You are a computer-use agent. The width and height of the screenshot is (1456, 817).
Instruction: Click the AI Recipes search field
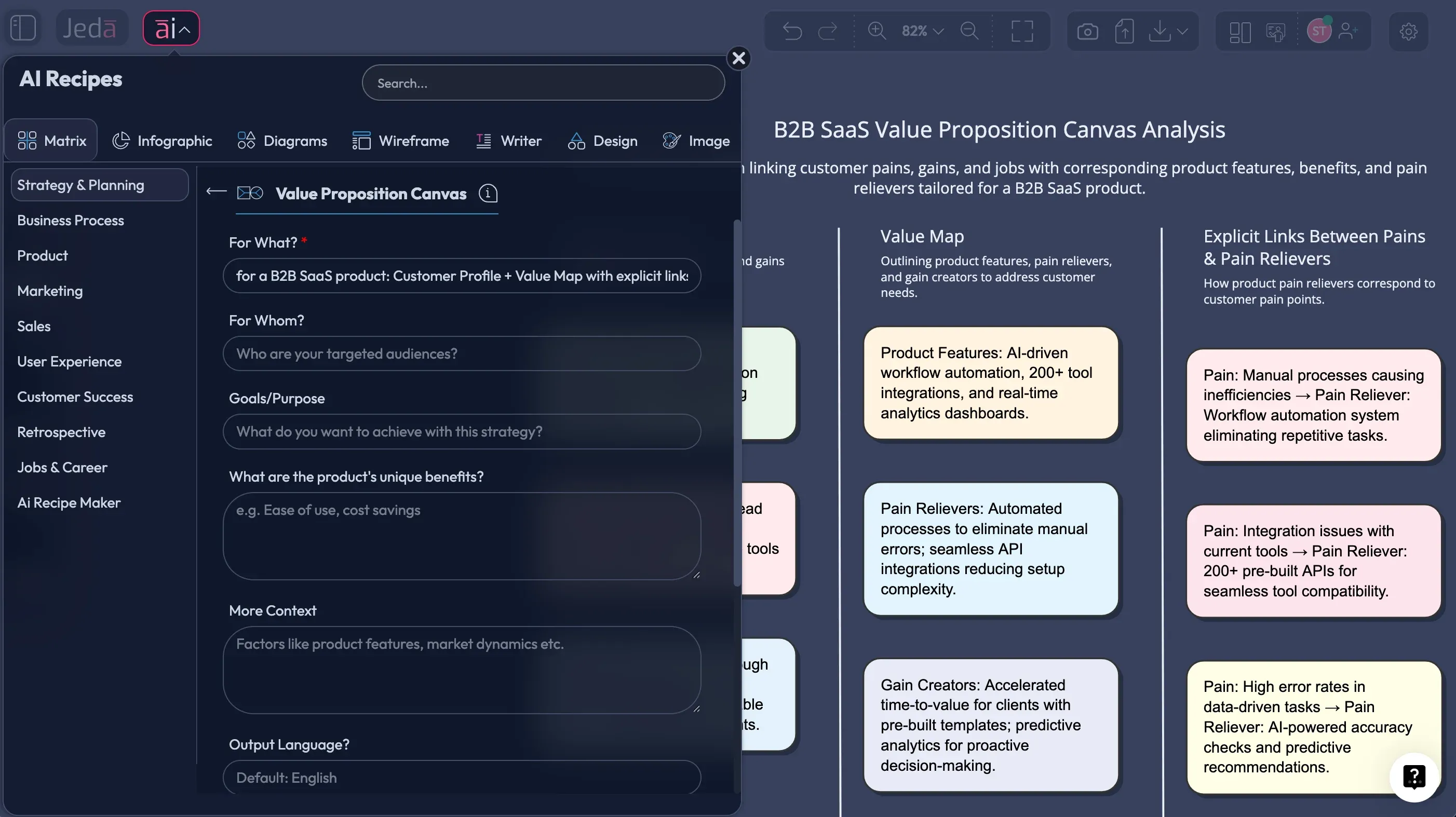pos(542,83)
